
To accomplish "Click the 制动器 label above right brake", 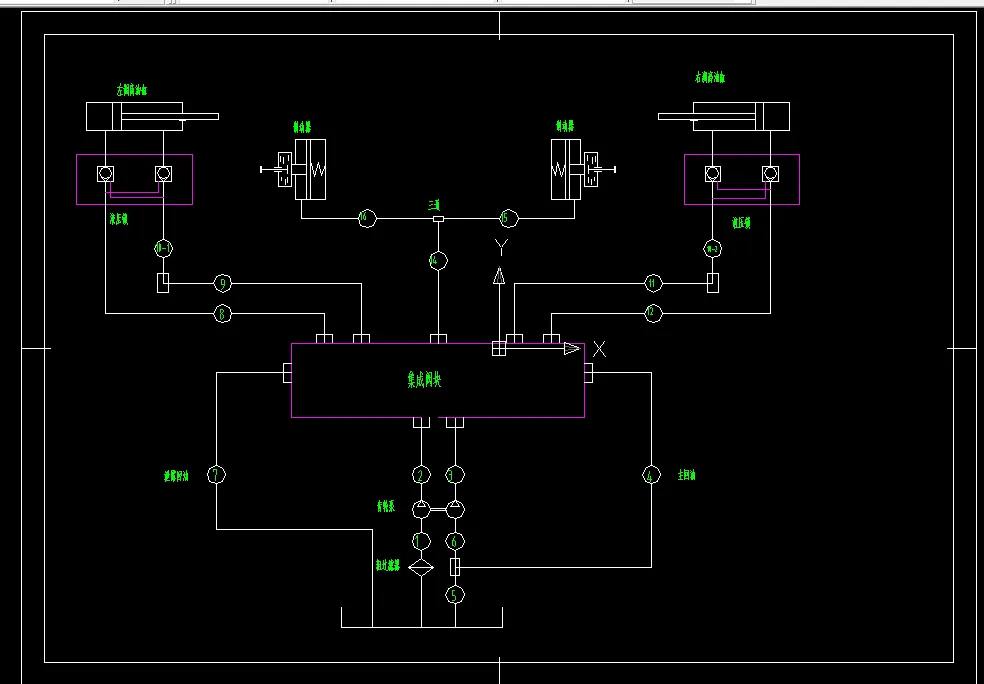I will (x=565, y=127).
